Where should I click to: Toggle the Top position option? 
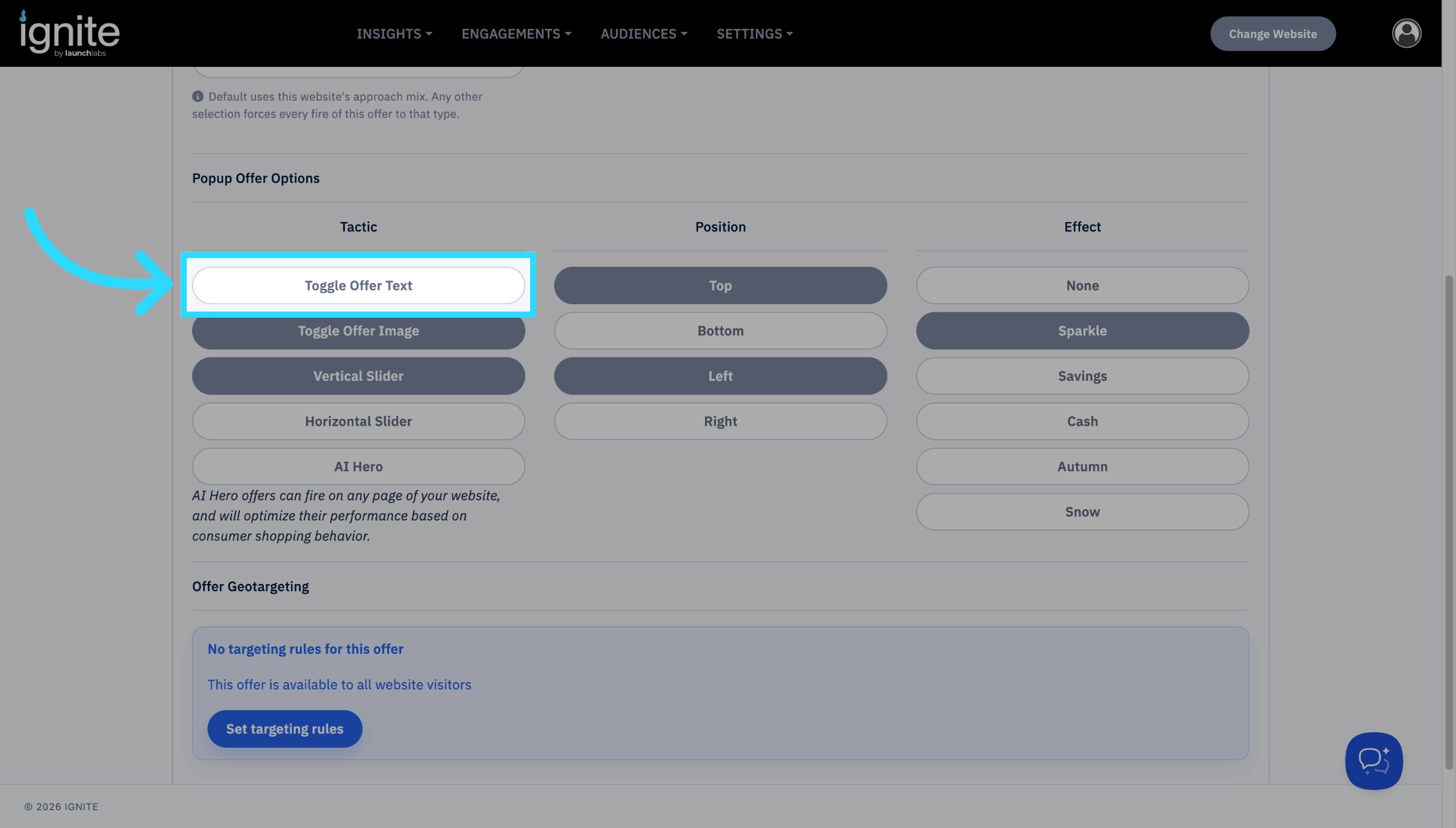tap(720, 285)
